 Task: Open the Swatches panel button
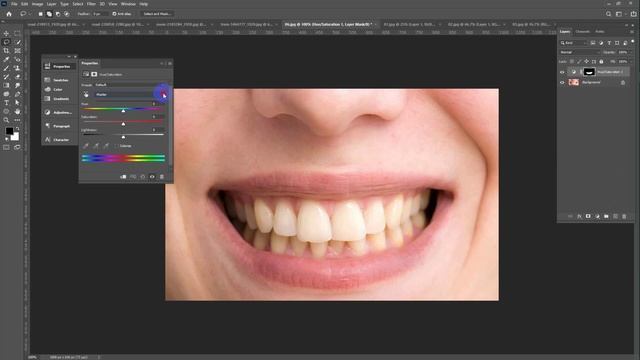[59, 80]
